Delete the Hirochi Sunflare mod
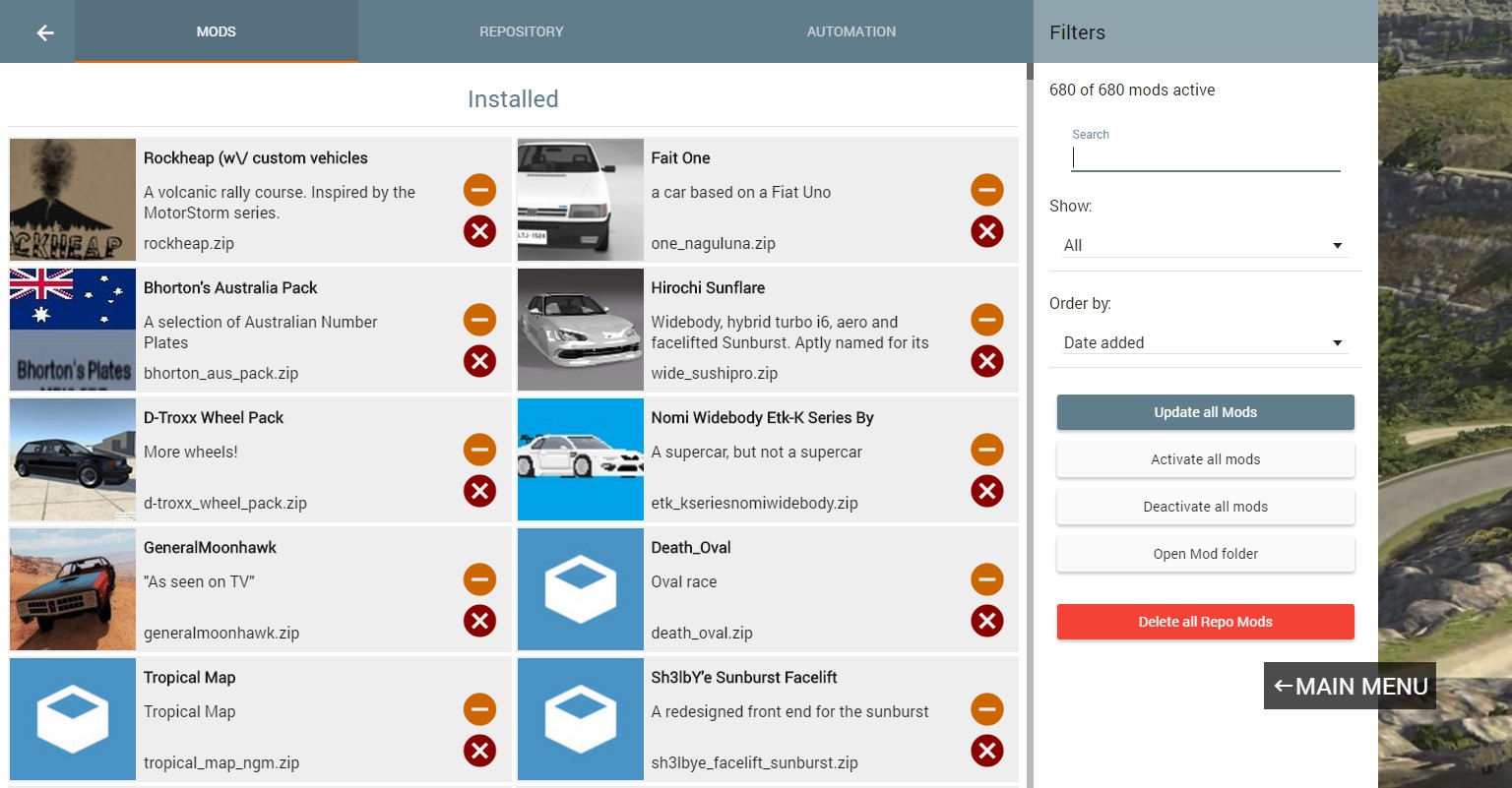 tap(986, 361)
